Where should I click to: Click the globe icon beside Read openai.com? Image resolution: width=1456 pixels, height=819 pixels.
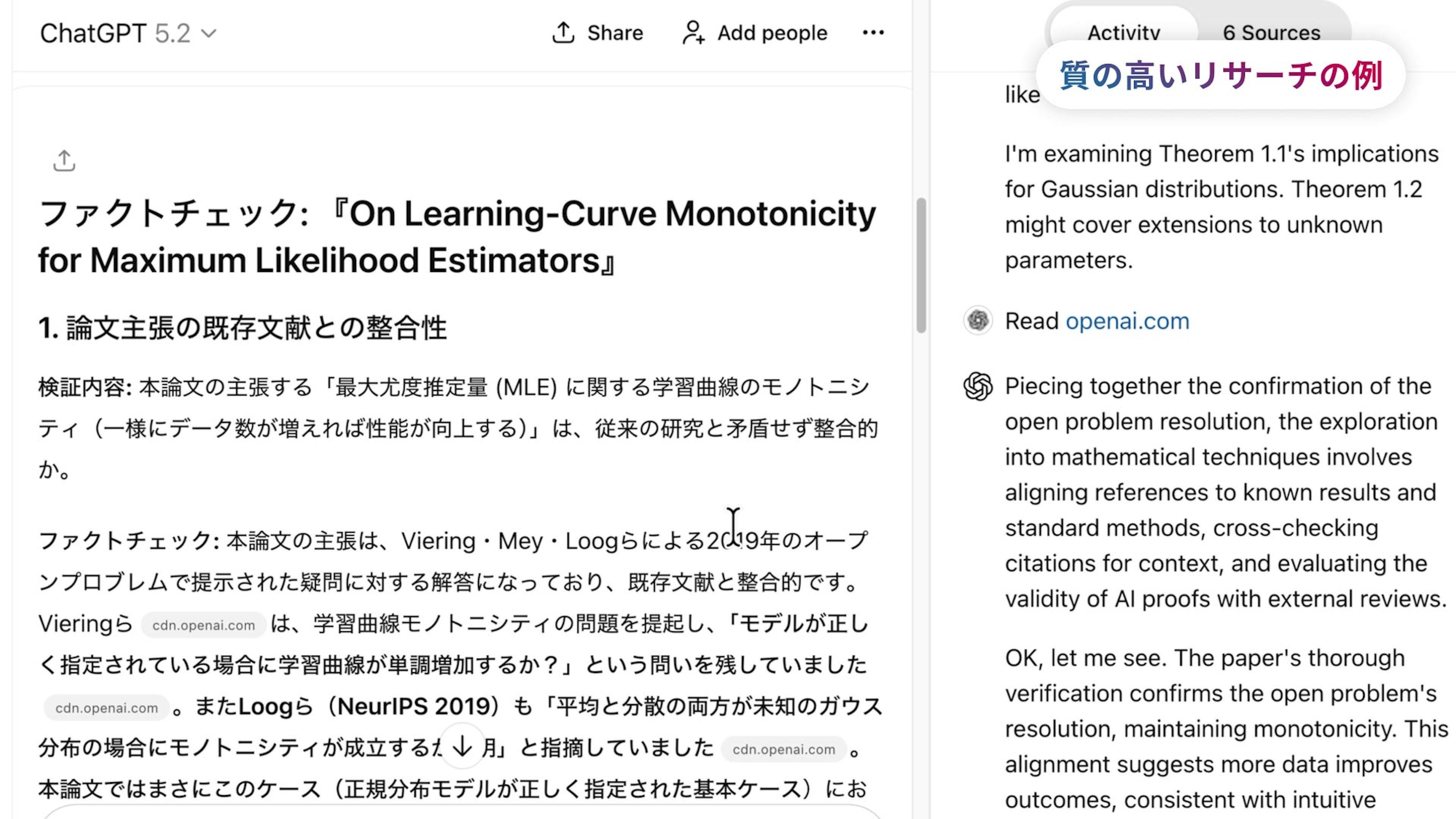pos(978,321)
